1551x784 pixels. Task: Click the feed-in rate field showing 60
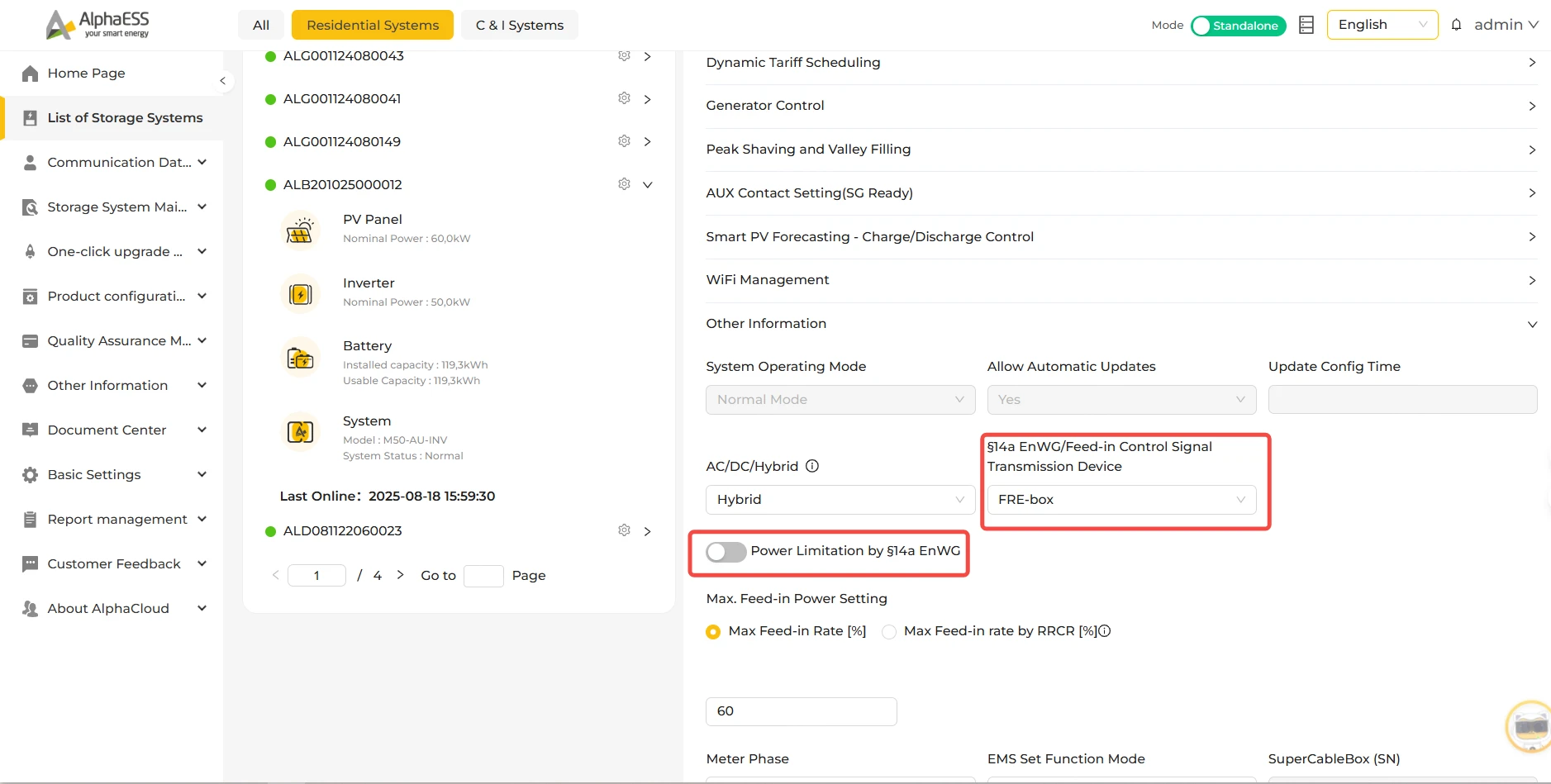pos(801,711)
